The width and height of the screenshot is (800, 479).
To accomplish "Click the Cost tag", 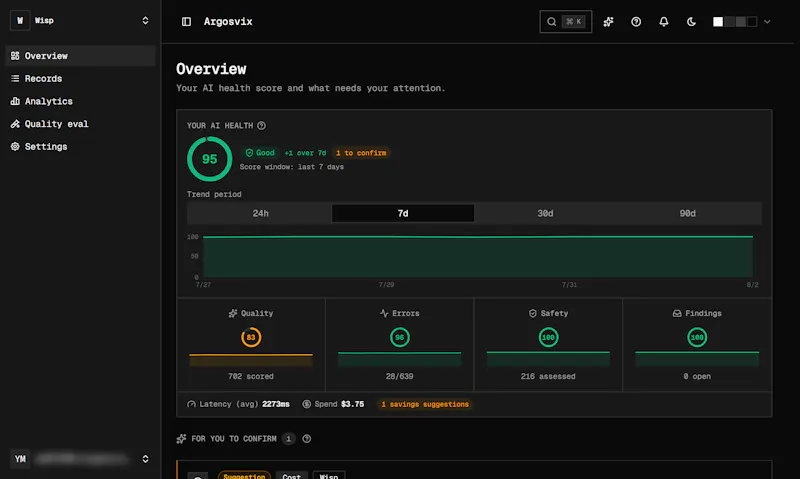I will click(291, 475).
